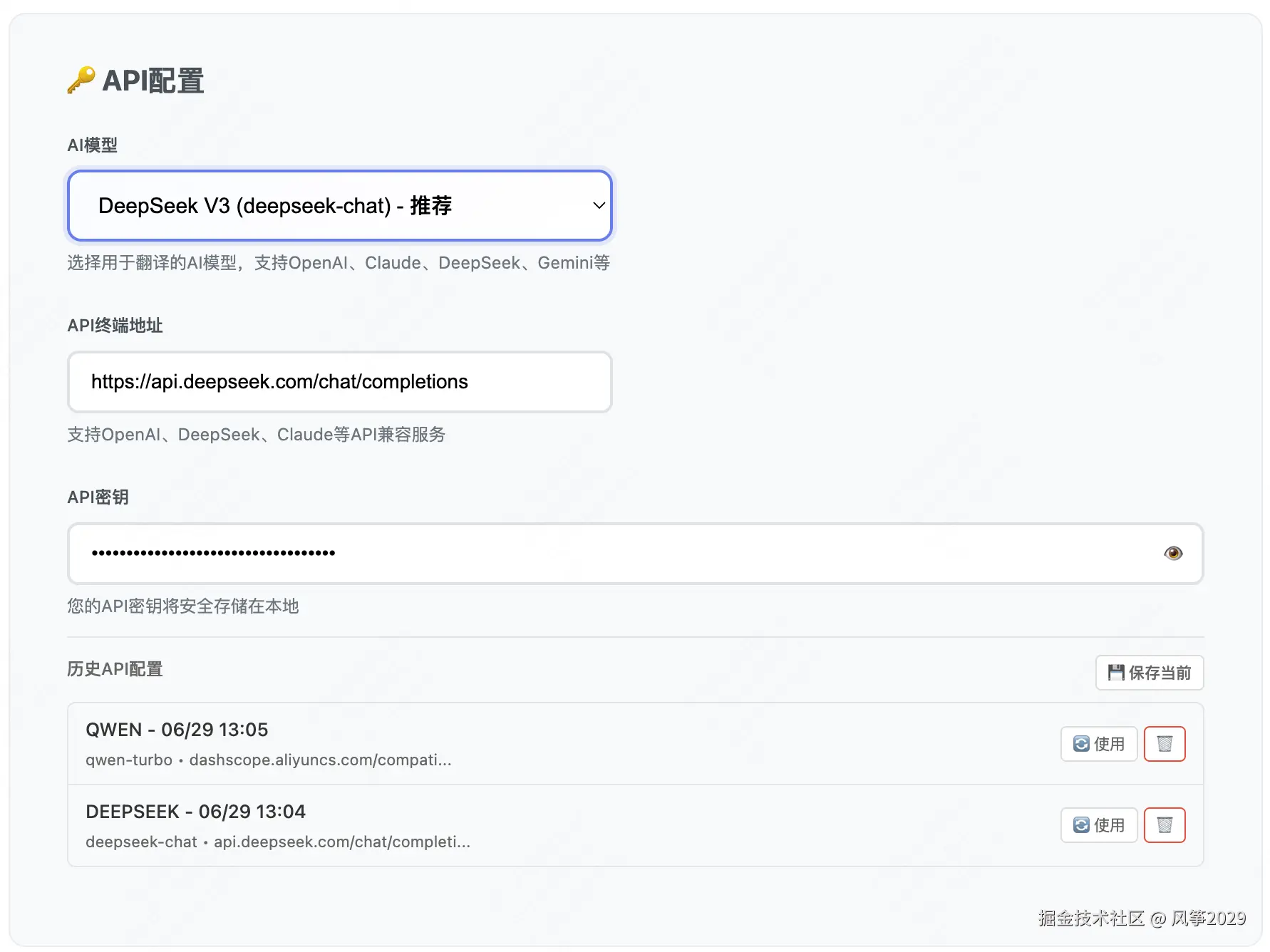Click the 支持OpenAI、DeepSeek、Claude等API兼容服务 hint

pos(257,435)
